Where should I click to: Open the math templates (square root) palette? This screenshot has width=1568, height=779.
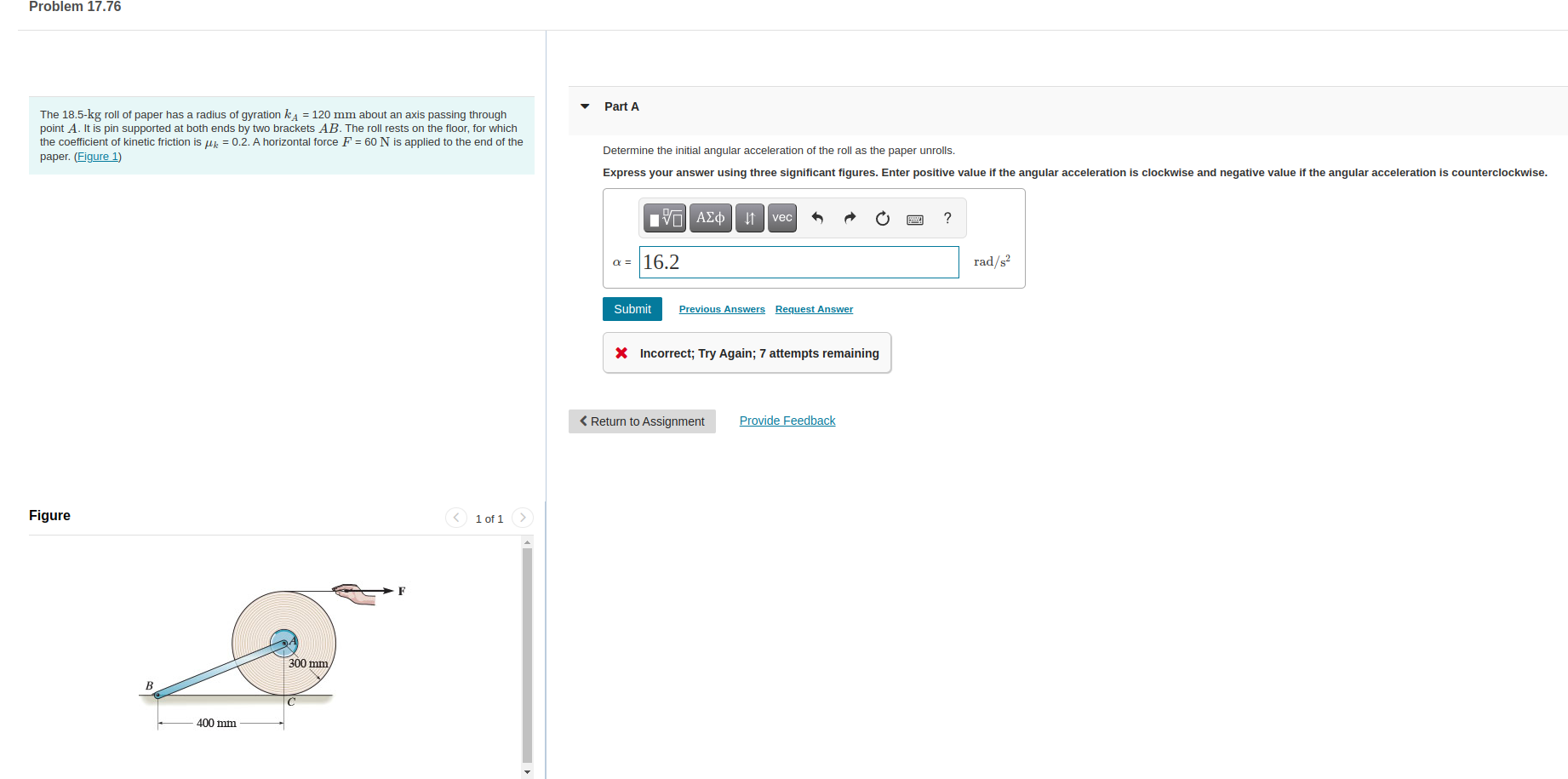tap(665, 218)
